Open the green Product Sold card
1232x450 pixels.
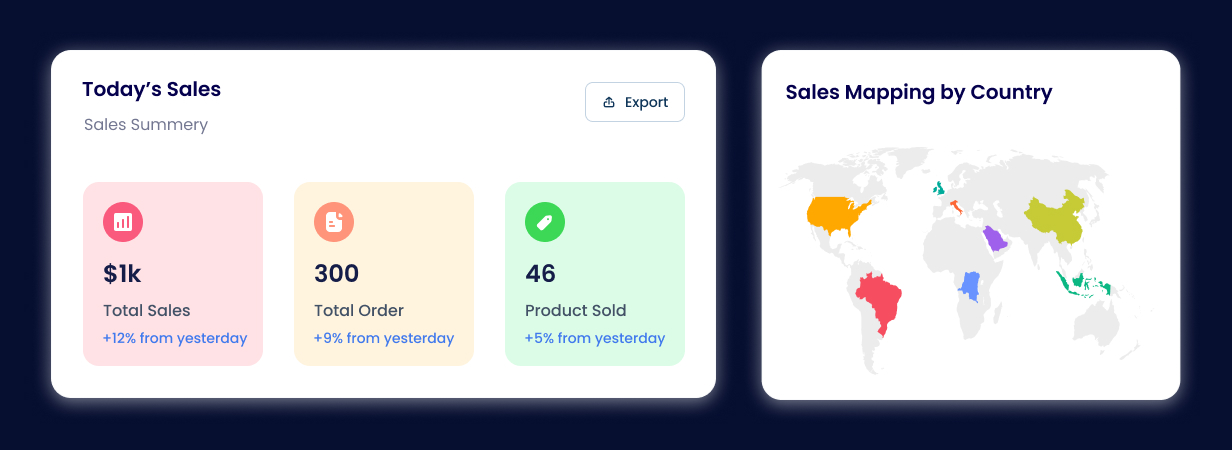[x=595, y=274]
